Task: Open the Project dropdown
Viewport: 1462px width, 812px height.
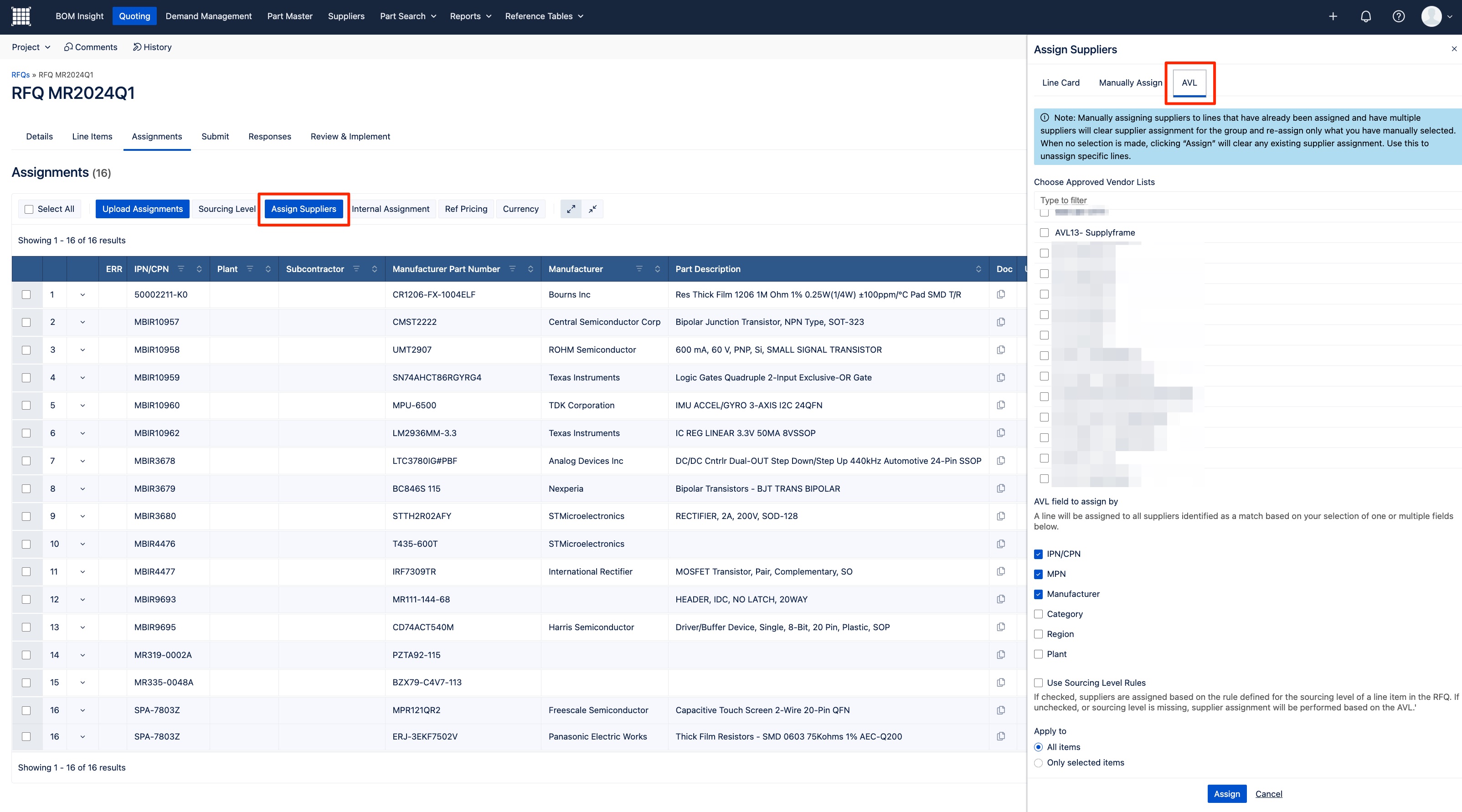Action: 31,47
